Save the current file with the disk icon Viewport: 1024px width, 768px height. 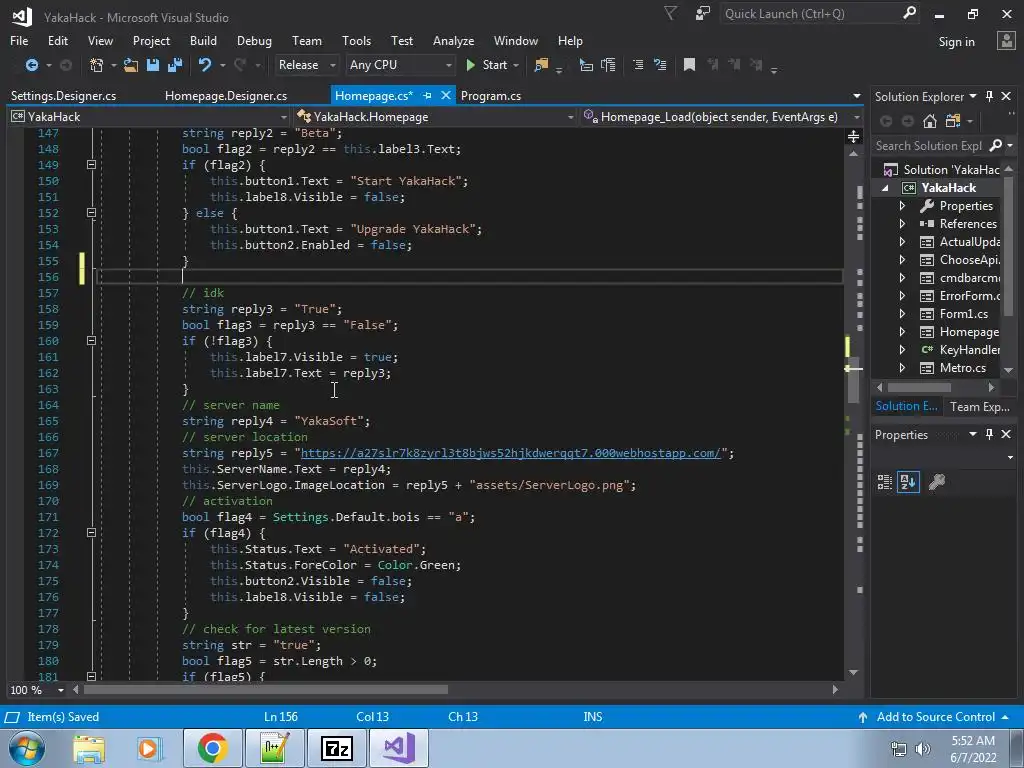pyautogui.click(x=153, y=65)
